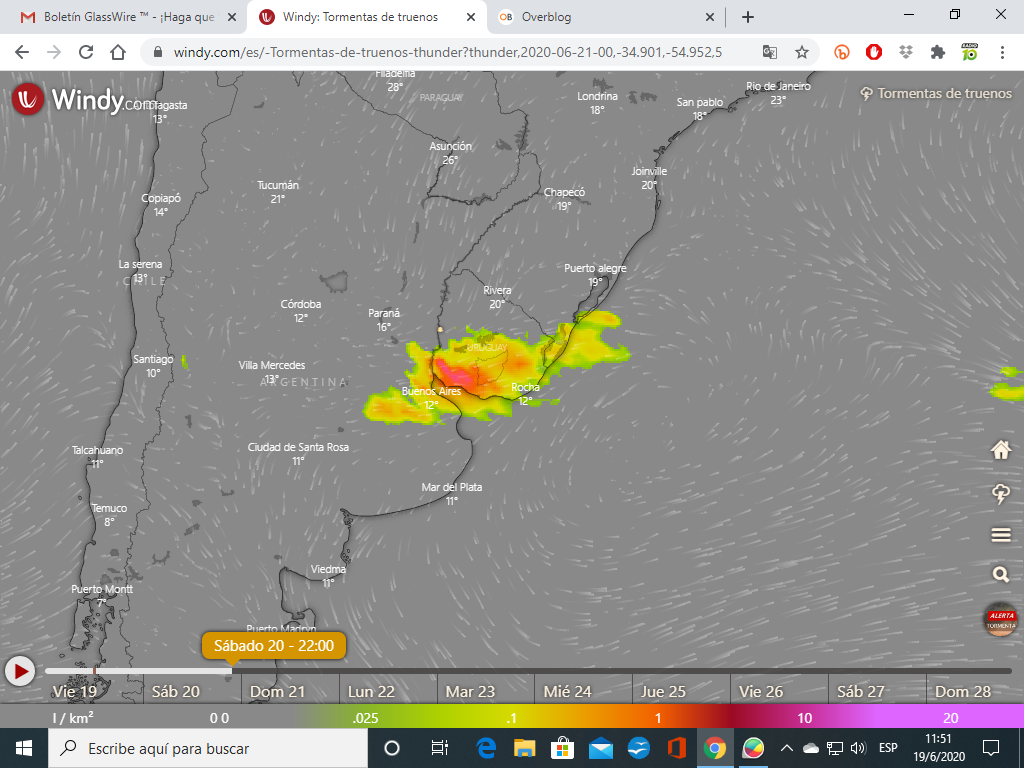The height and width of the screenshot is (768, 1024).
Task: Bookmark this page with star icon
Action: pos(802,52)
